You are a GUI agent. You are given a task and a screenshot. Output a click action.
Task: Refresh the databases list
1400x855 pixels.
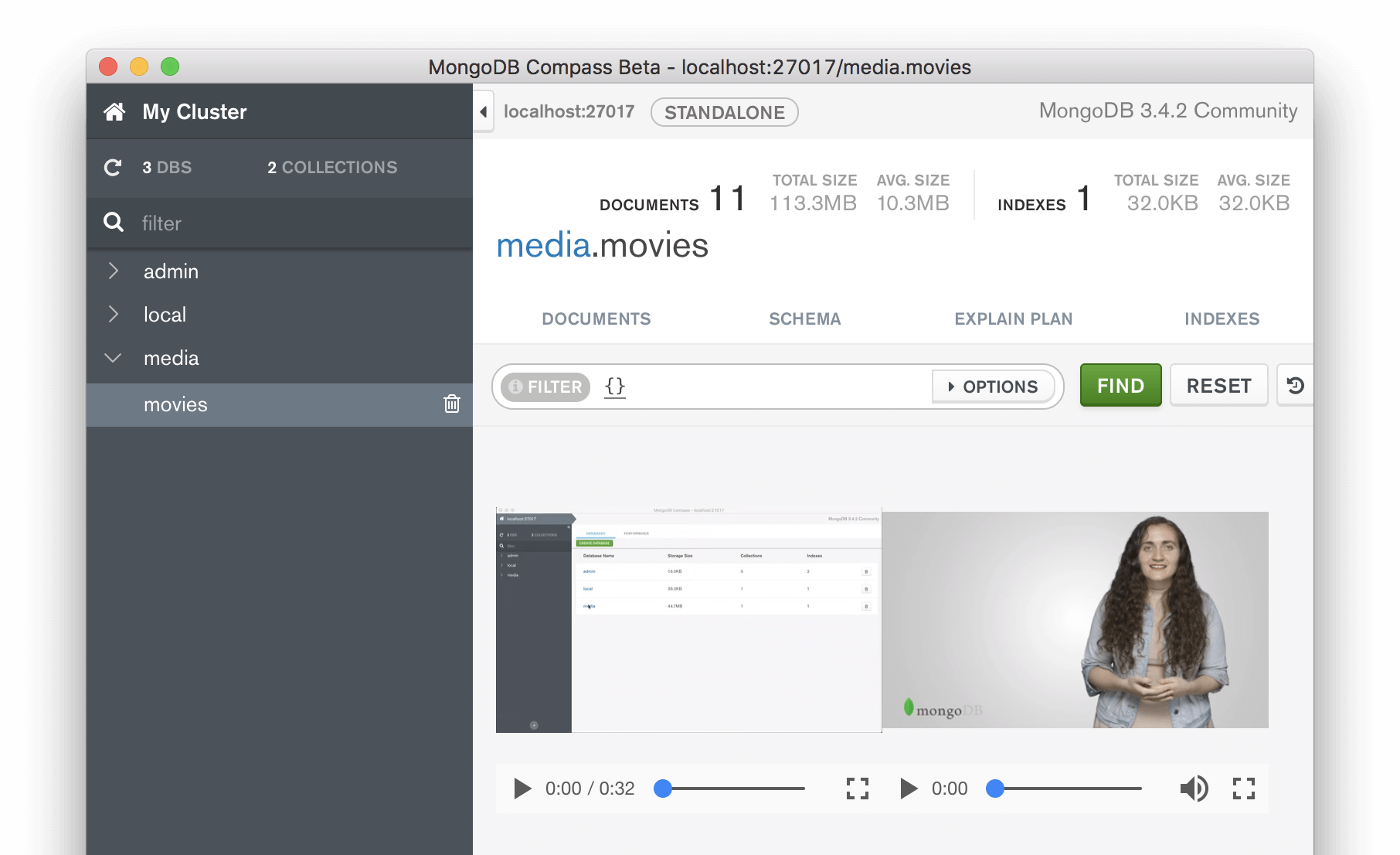click(113, 167)
